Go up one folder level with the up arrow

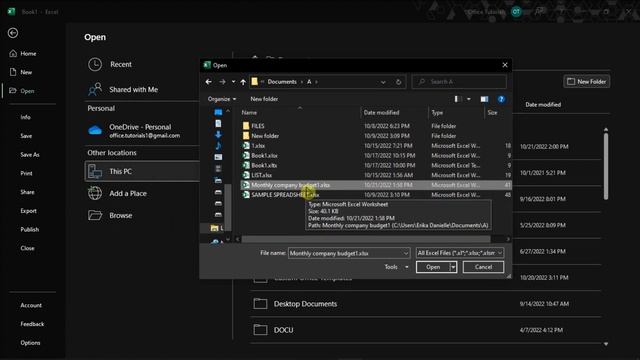[x=243, y=82]
